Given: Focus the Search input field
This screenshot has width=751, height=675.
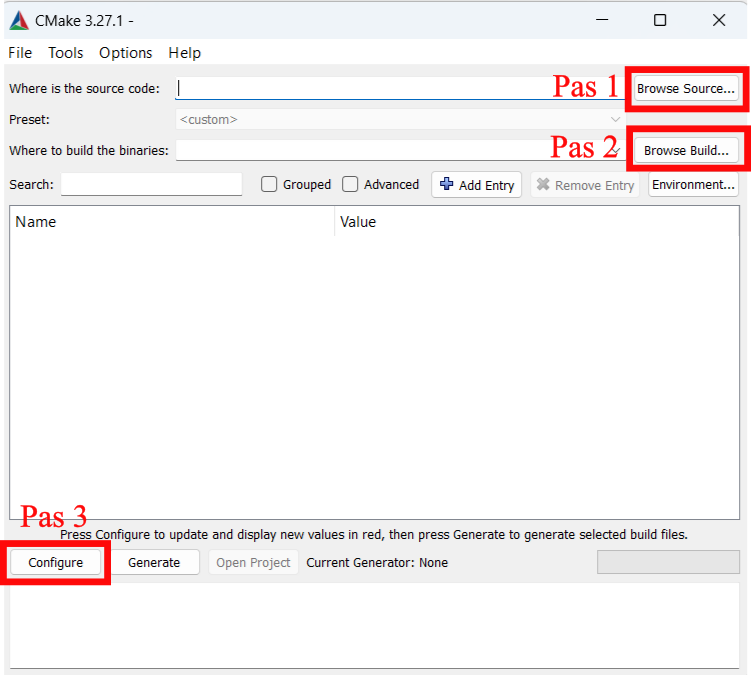Looking at the screenshot, I should pyautogui.click(x=151, y=185).
